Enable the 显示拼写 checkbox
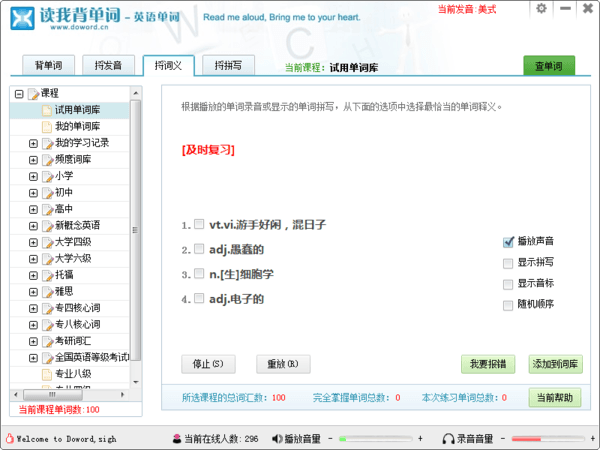 tap(509, 262)
